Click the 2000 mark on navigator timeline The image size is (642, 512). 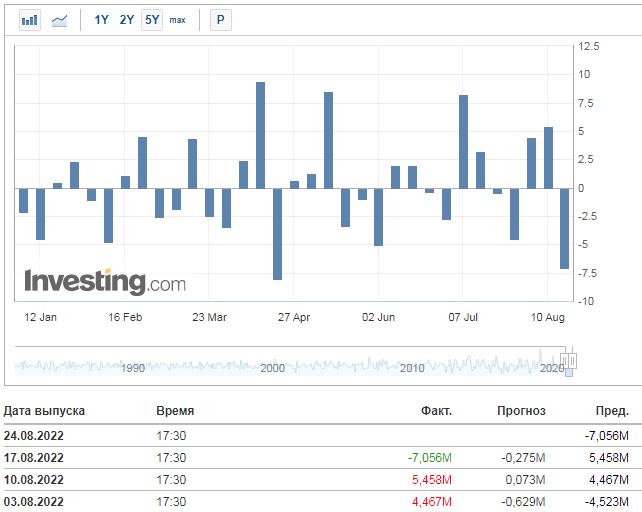(272, 368)
